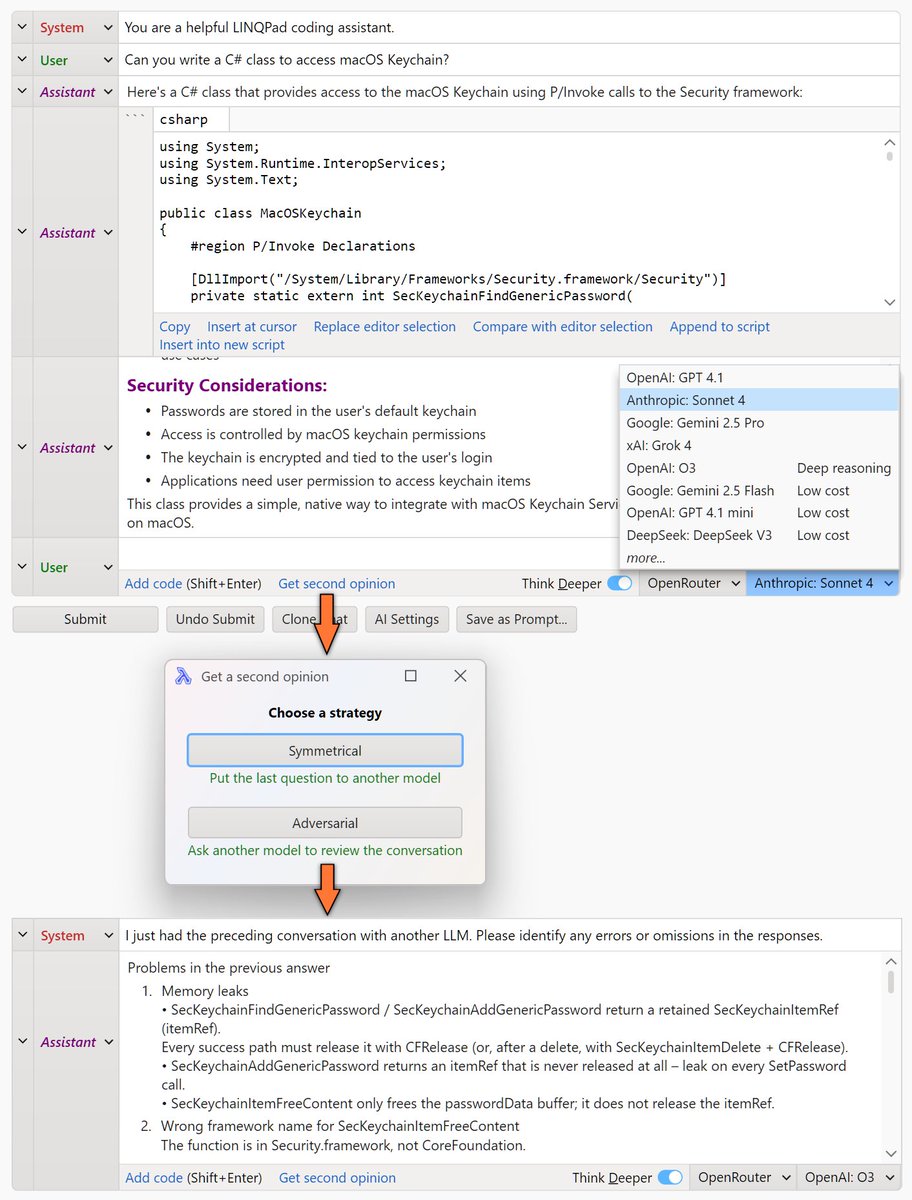Viewport: 912px width, 1200px height.
Task: Choose 'xAI: Grok 4' model
Action: 759,445
